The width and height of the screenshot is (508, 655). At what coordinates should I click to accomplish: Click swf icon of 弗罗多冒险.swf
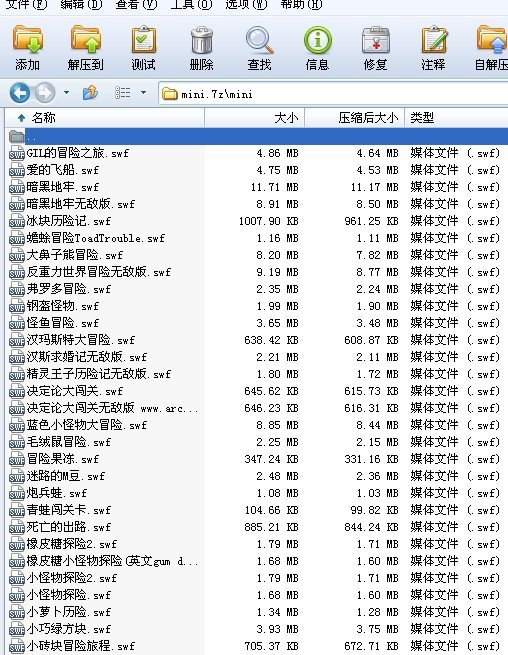17,289
